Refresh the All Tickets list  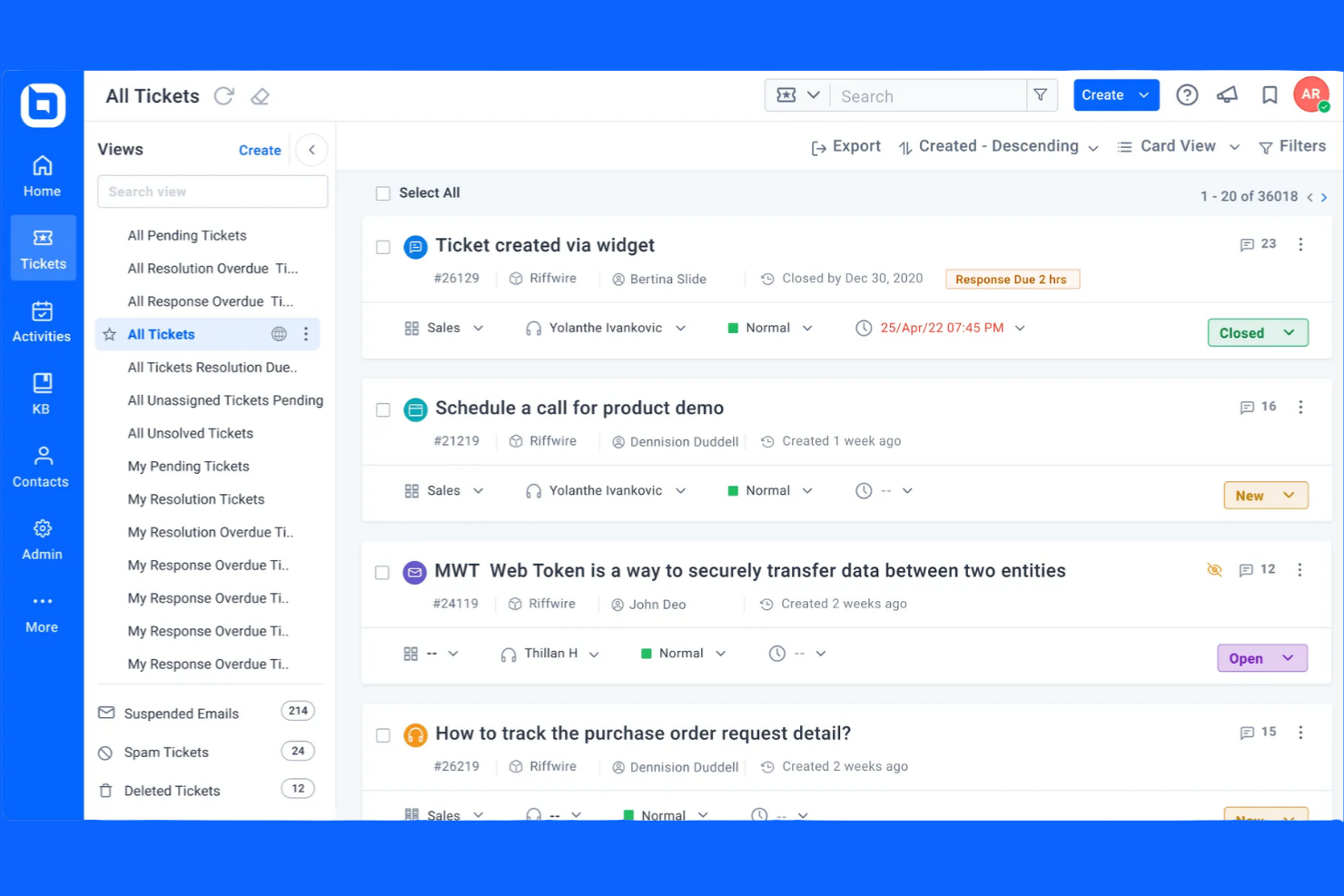click(224, 96)
